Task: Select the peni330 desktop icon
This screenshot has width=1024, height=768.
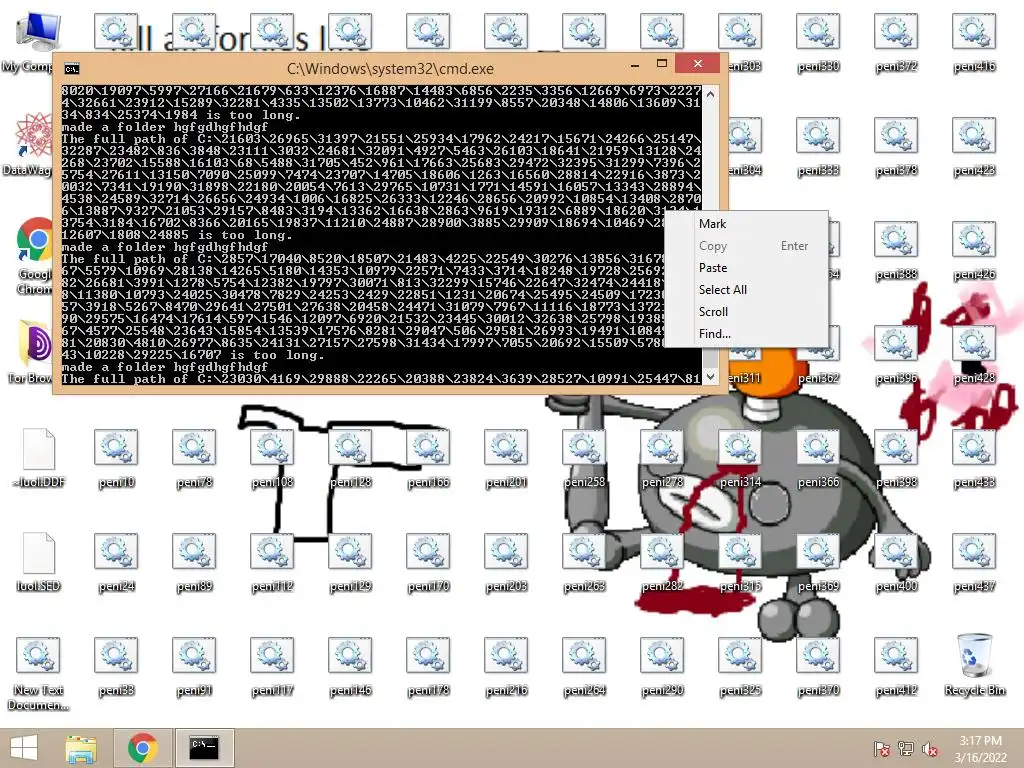Action: (818, 42)
